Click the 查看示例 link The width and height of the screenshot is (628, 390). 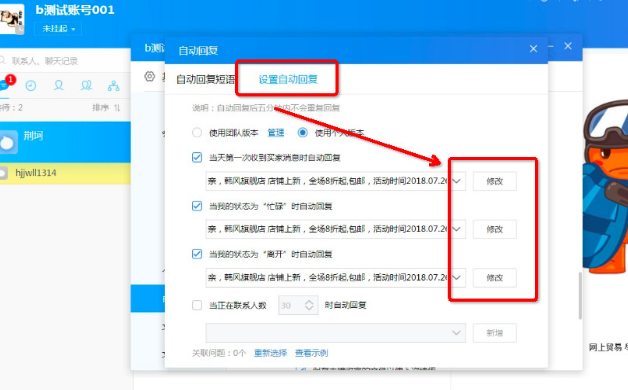click(312, 353)
